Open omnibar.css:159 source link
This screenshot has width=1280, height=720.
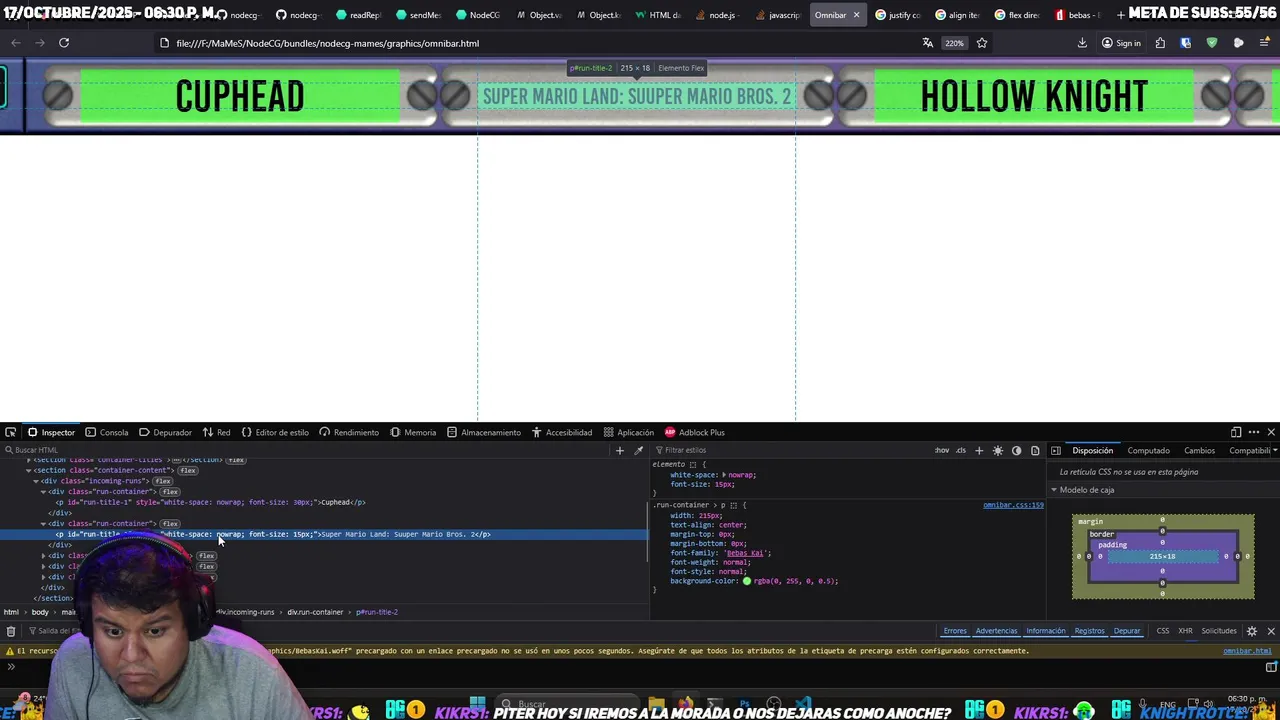coord(1013,505)
